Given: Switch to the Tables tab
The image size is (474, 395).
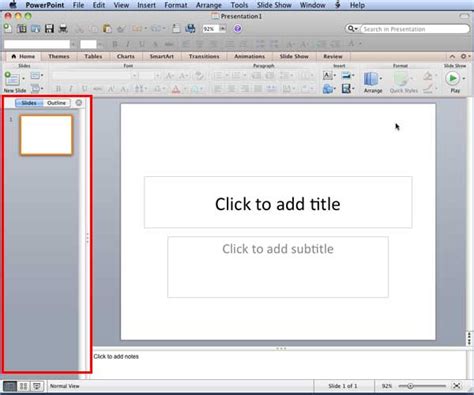Looking at the screenshot, I should [x=93, y=56].
